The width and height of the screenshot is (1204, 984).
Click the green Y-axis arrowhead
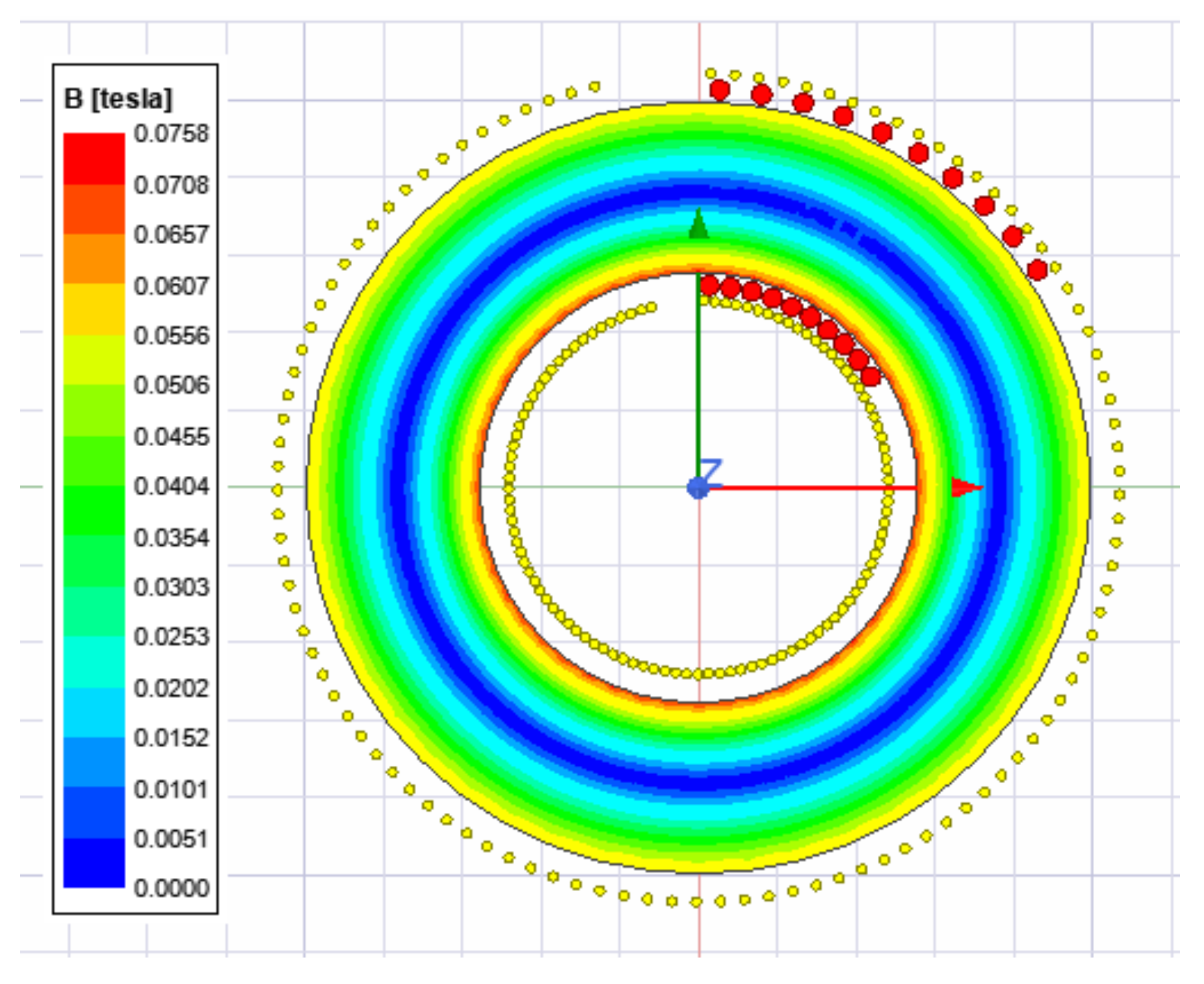(698, 225)
